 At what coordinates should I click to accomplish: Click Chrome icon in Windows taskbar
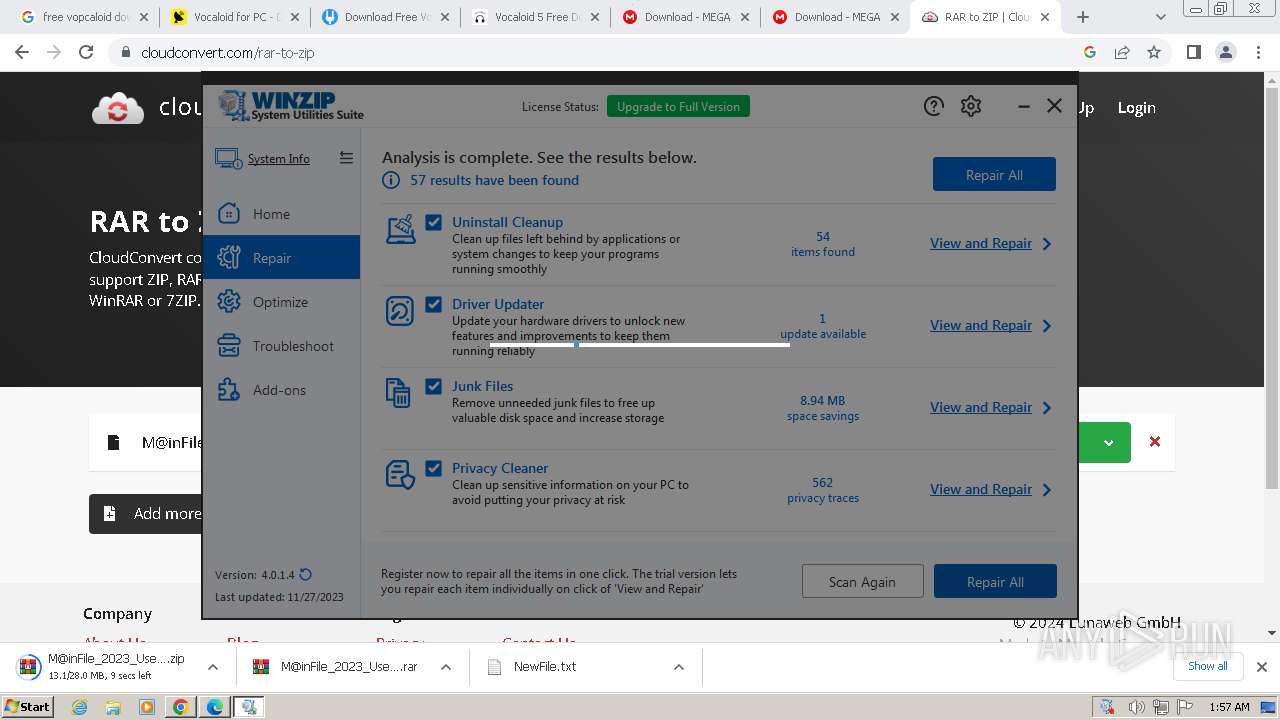[180, 707]
